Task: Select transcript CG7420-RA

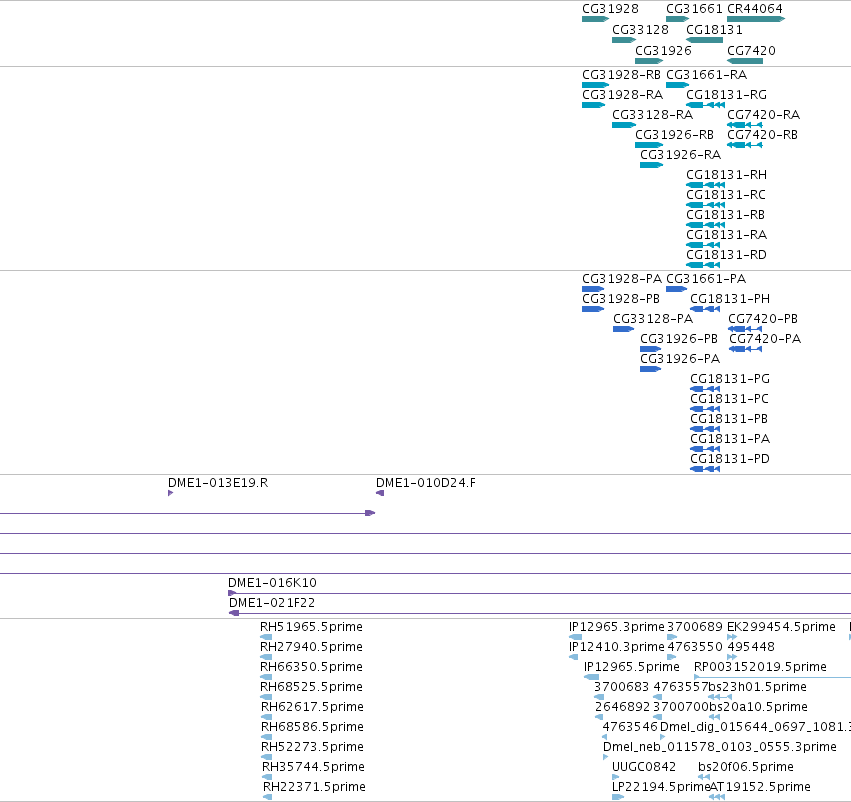Action: point(764,114)
